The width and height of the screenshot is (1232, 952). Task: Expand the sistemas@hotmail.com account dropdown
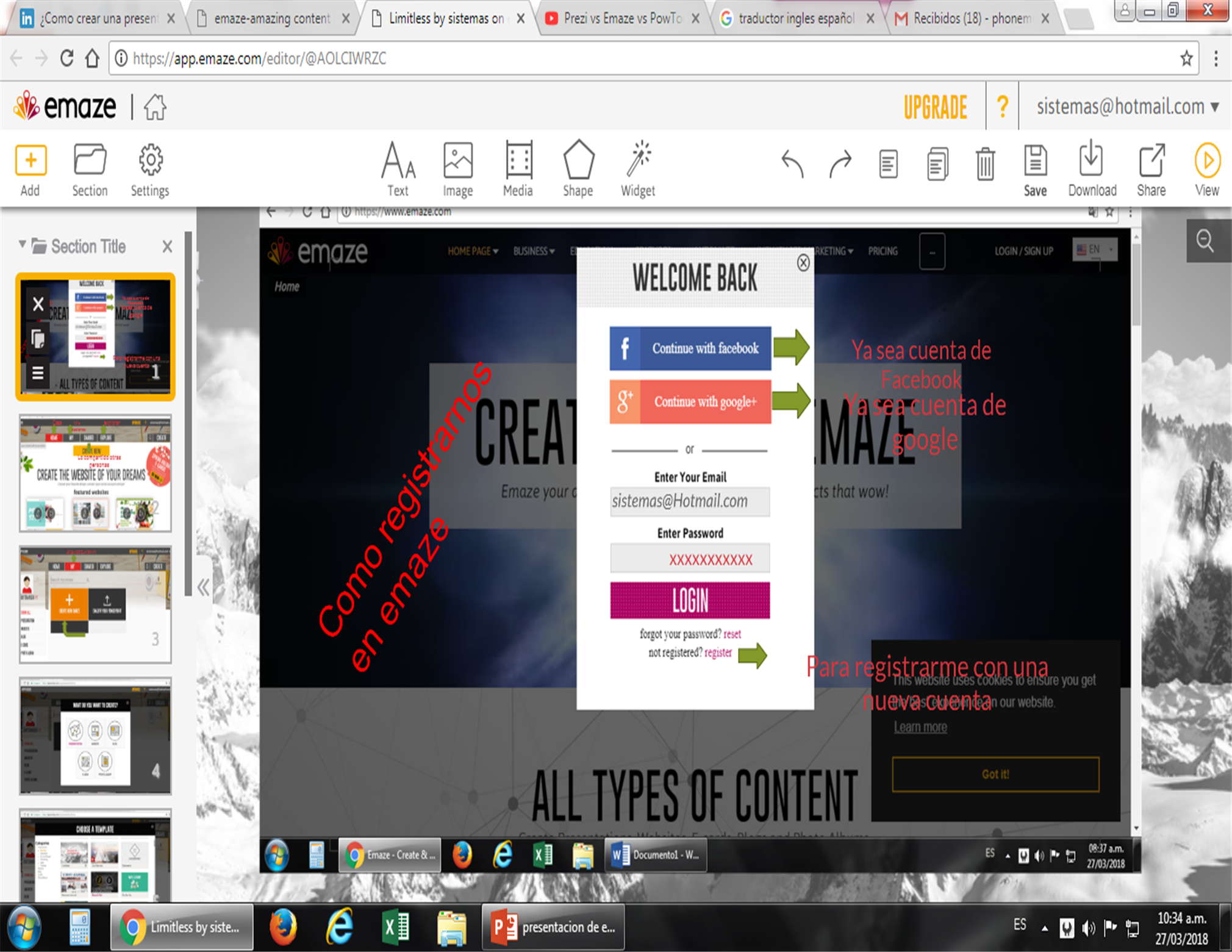click(x=1128, y=107)
